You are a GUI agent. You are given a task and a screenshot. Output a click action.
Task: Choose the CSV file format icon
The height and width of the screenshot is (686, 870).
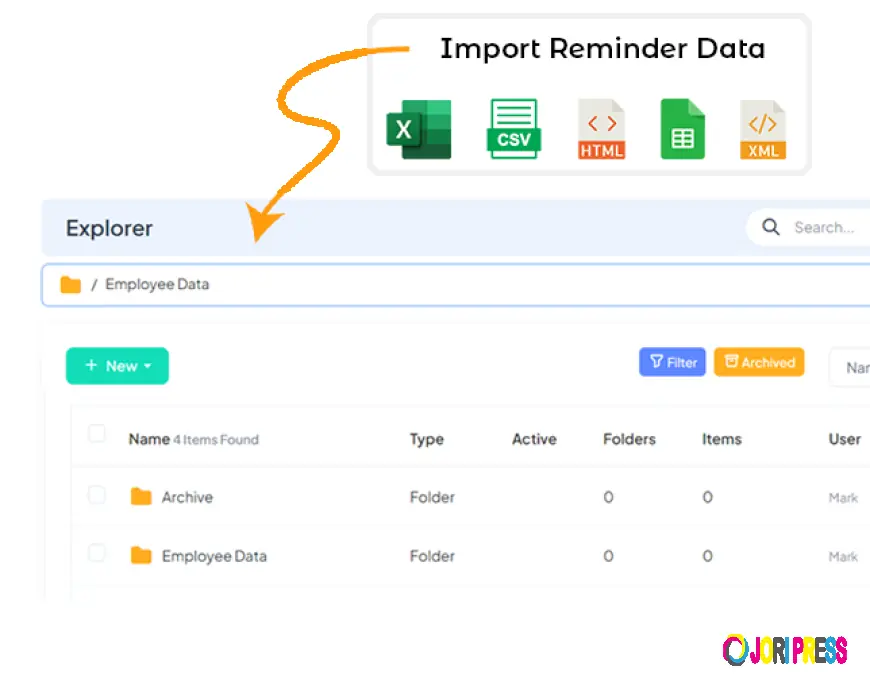[x=513, y=128]
